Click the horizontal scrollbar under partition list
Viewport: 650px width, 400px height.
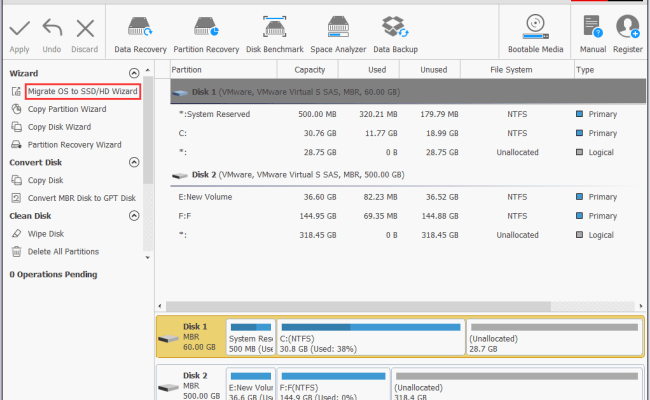pyautogui.click(x=359, y=306)
